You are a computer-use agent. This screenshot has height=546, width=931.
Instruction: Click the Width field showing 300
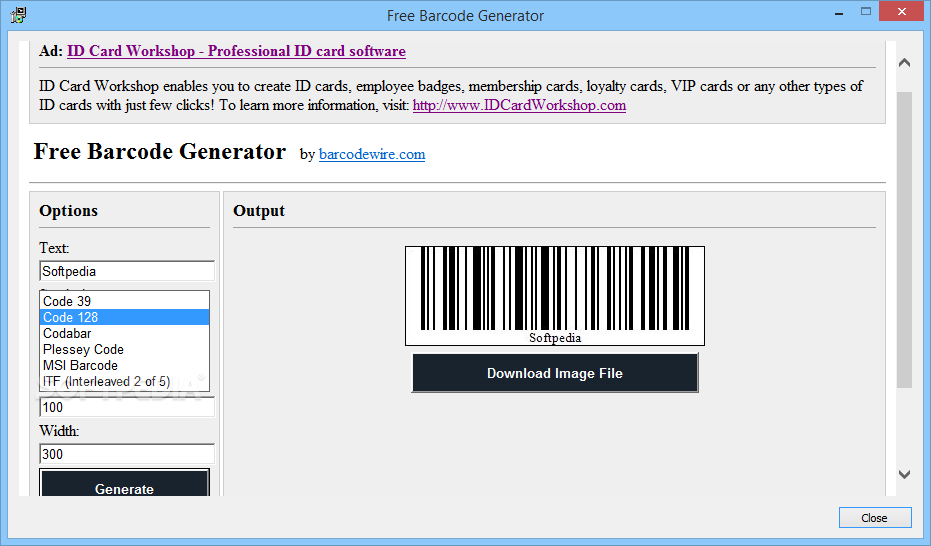[x=126, y=454]
